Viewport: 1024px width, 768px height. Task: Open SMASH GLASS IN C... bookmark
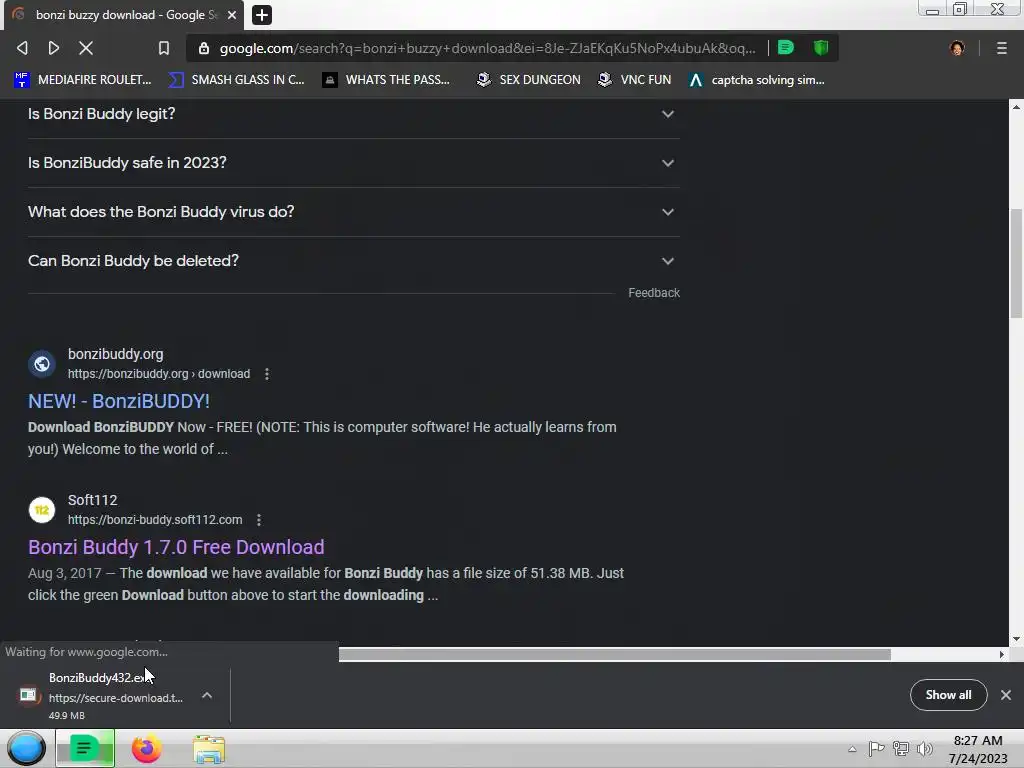(x=236, y=80)
